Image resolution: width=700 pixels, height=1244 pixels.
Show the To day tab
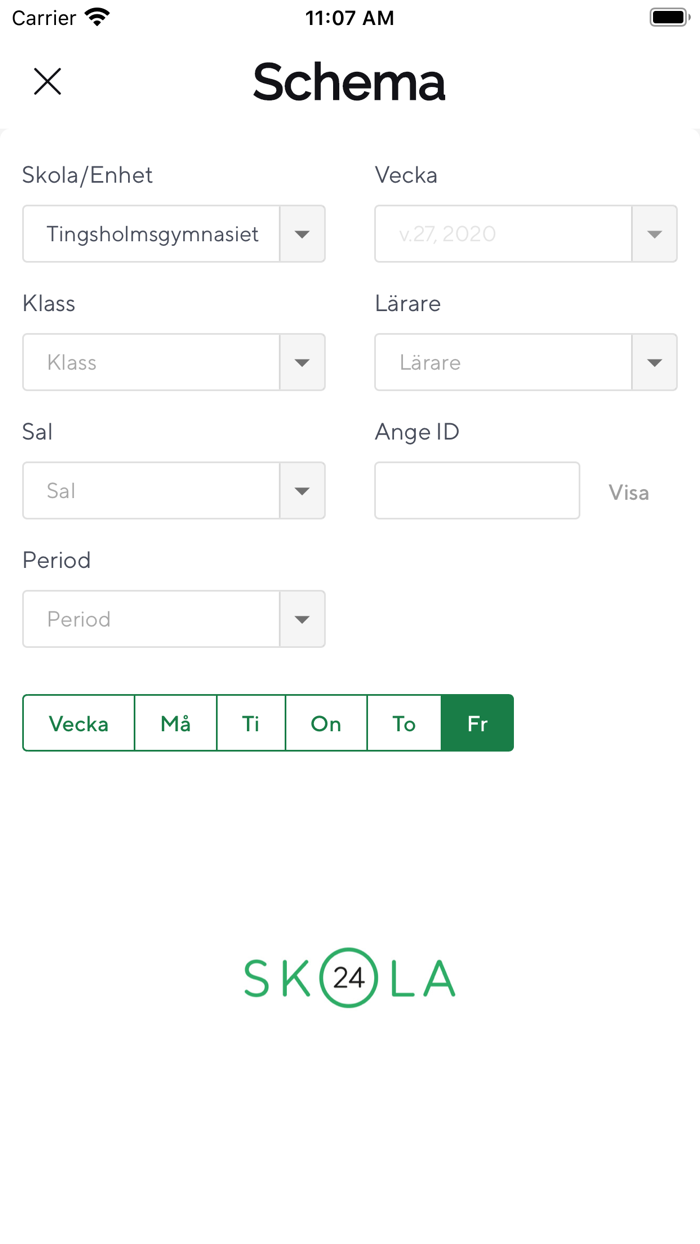point(404,723)
